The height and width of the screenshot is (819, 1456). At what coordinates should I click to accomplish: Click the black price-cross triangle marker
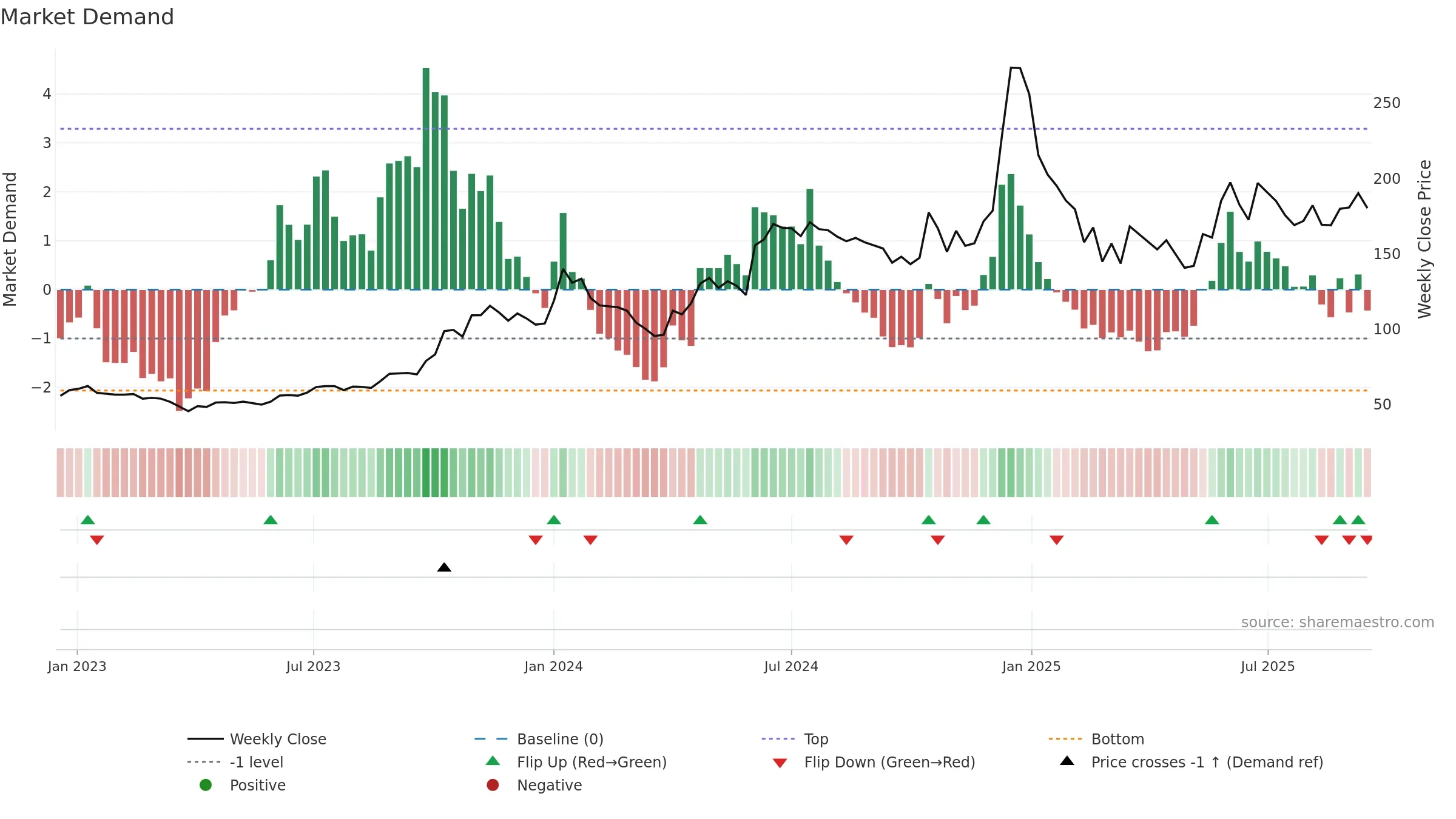click(x=444, y=567)
